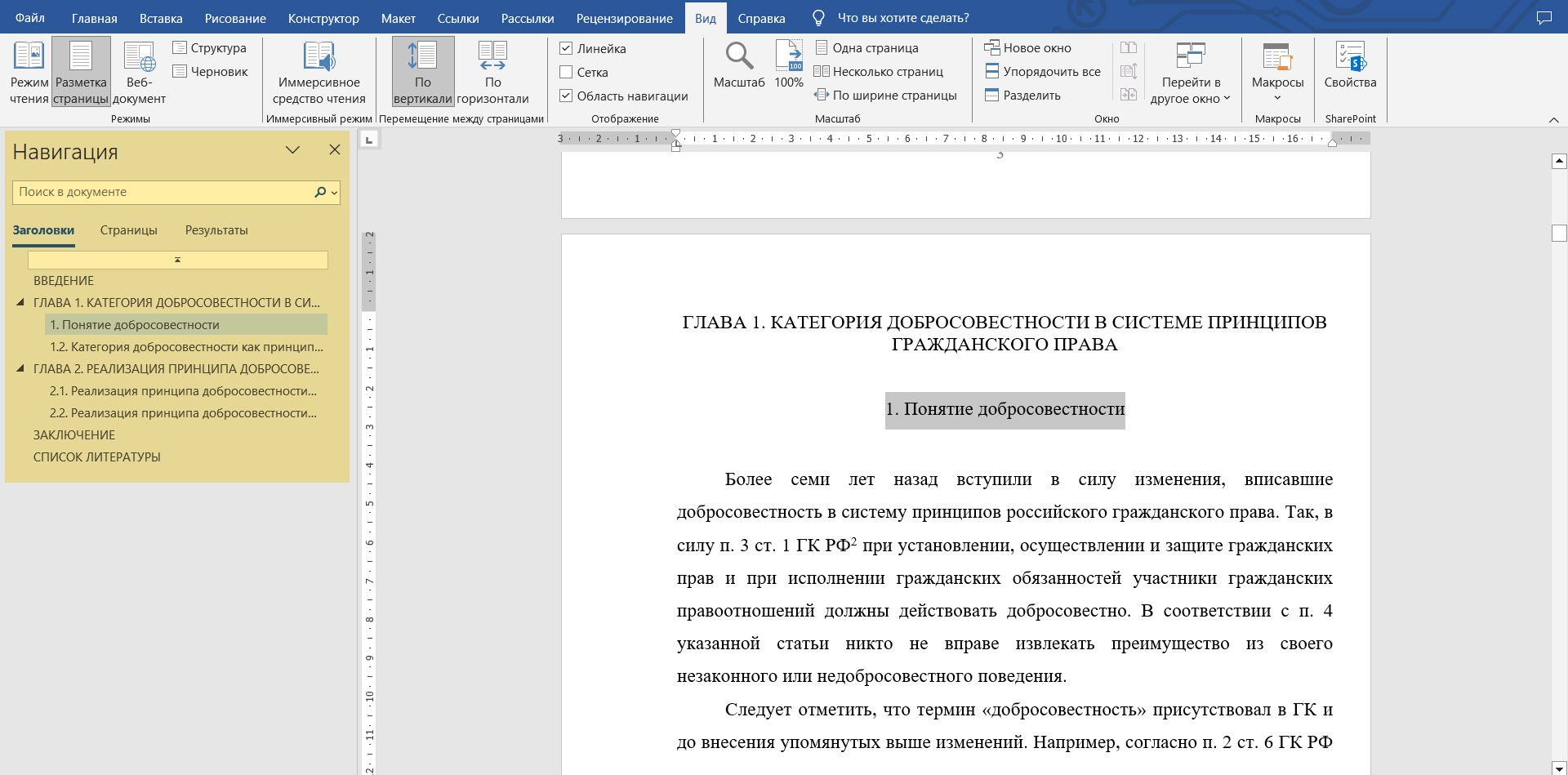Open the Справка tab
Image resolution: width=1568 pixels, height=775 pixels.
[x=761, y=18]
